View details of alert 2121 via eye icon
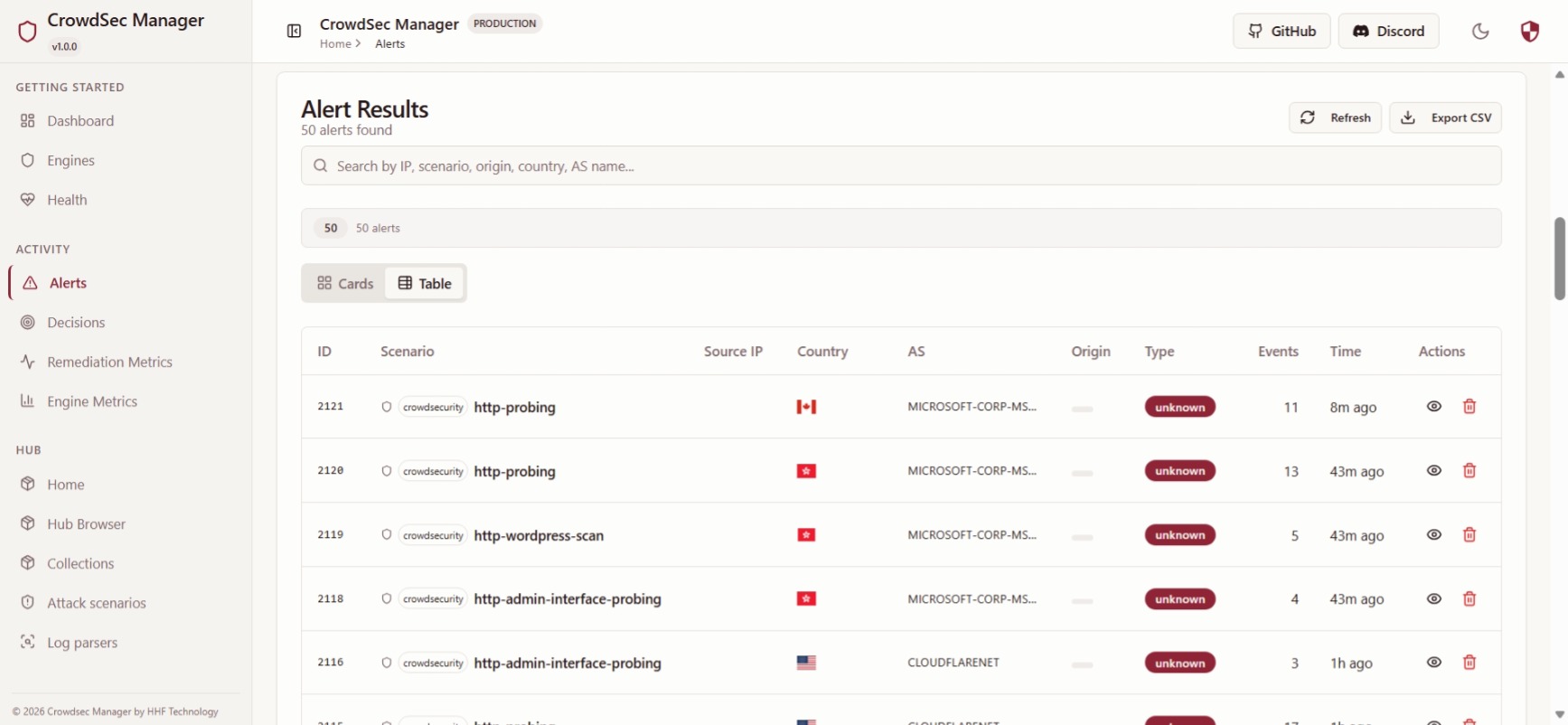The image size is (1568, 725). [x=1434, y=407]
